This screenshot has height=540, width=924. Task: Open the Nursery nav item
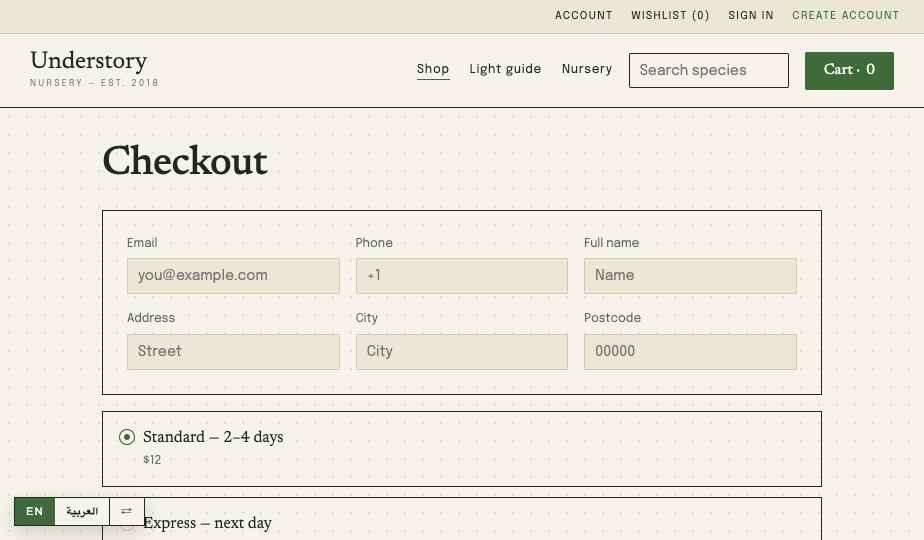tap(587, 69)
